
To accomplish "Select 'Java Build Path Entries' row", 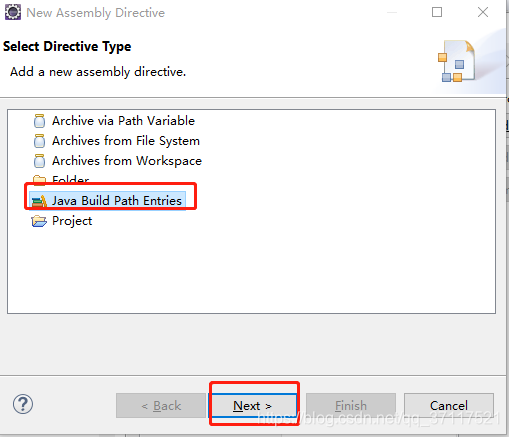I will (107, 201).
